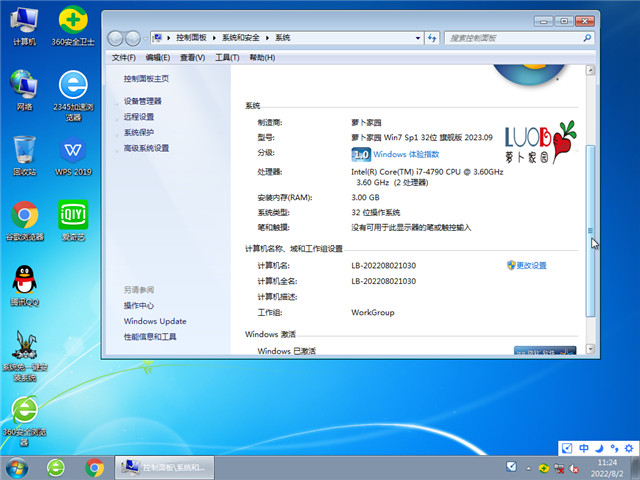Click the 360 security tray icon

[543, 469]
